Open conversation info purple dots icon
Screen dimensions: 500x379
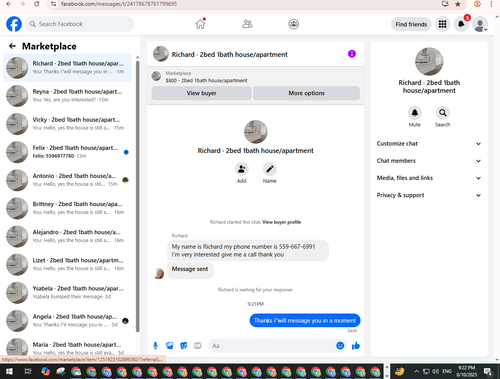tap(352, 54)
